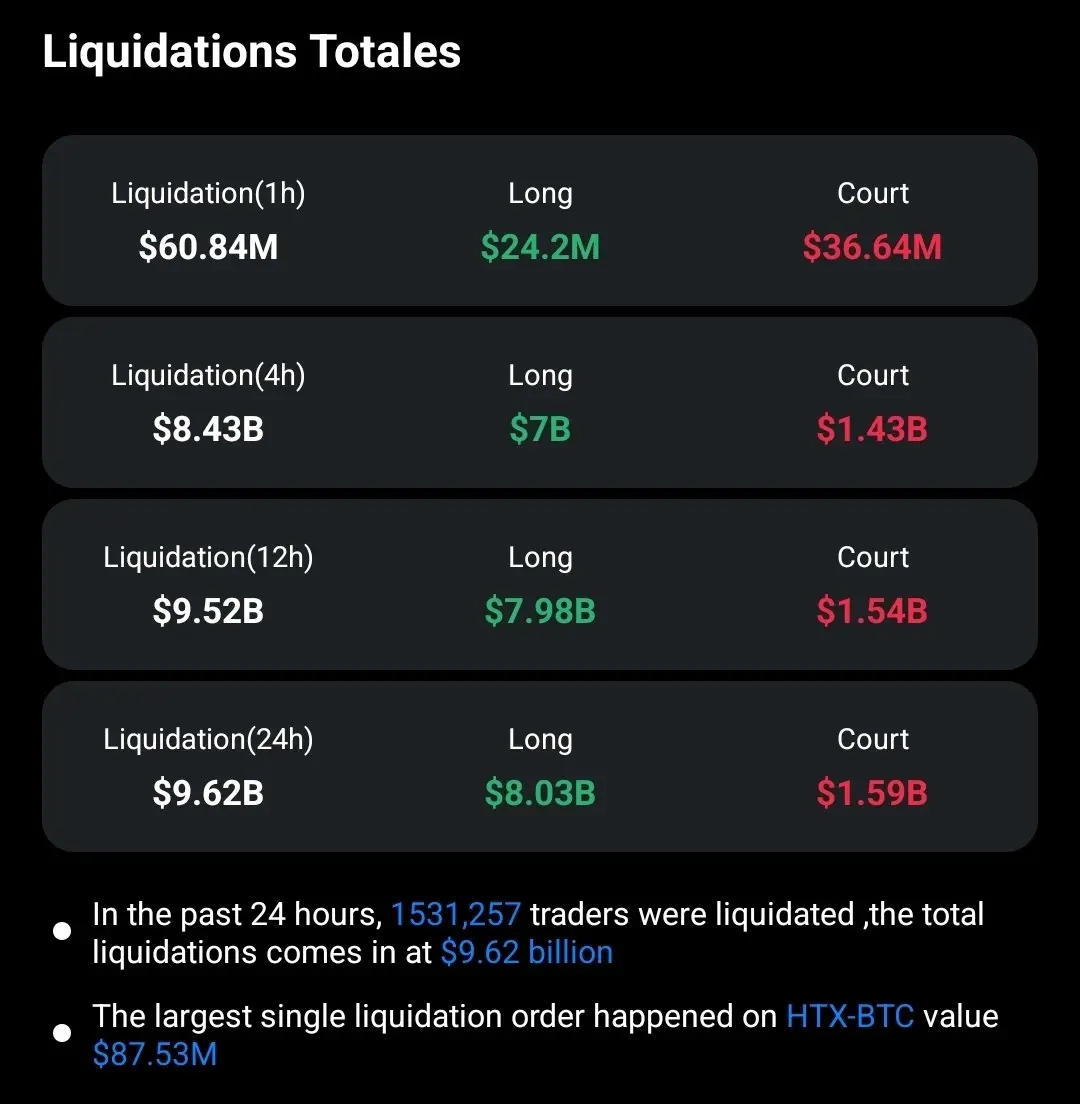Click the bullet before largest single liquidation
The height and width of the screenshot is (1104, 1080).
click(x=62, y=1033)
